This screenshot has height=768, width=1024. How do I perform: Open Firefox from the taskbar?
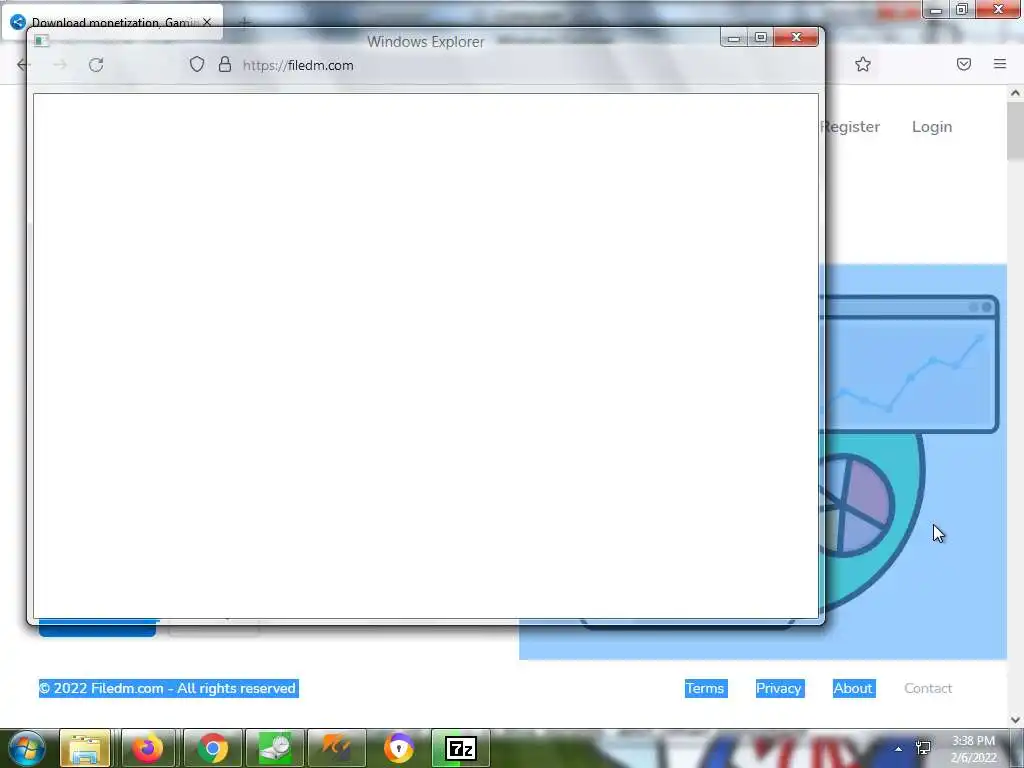[148, 748]
